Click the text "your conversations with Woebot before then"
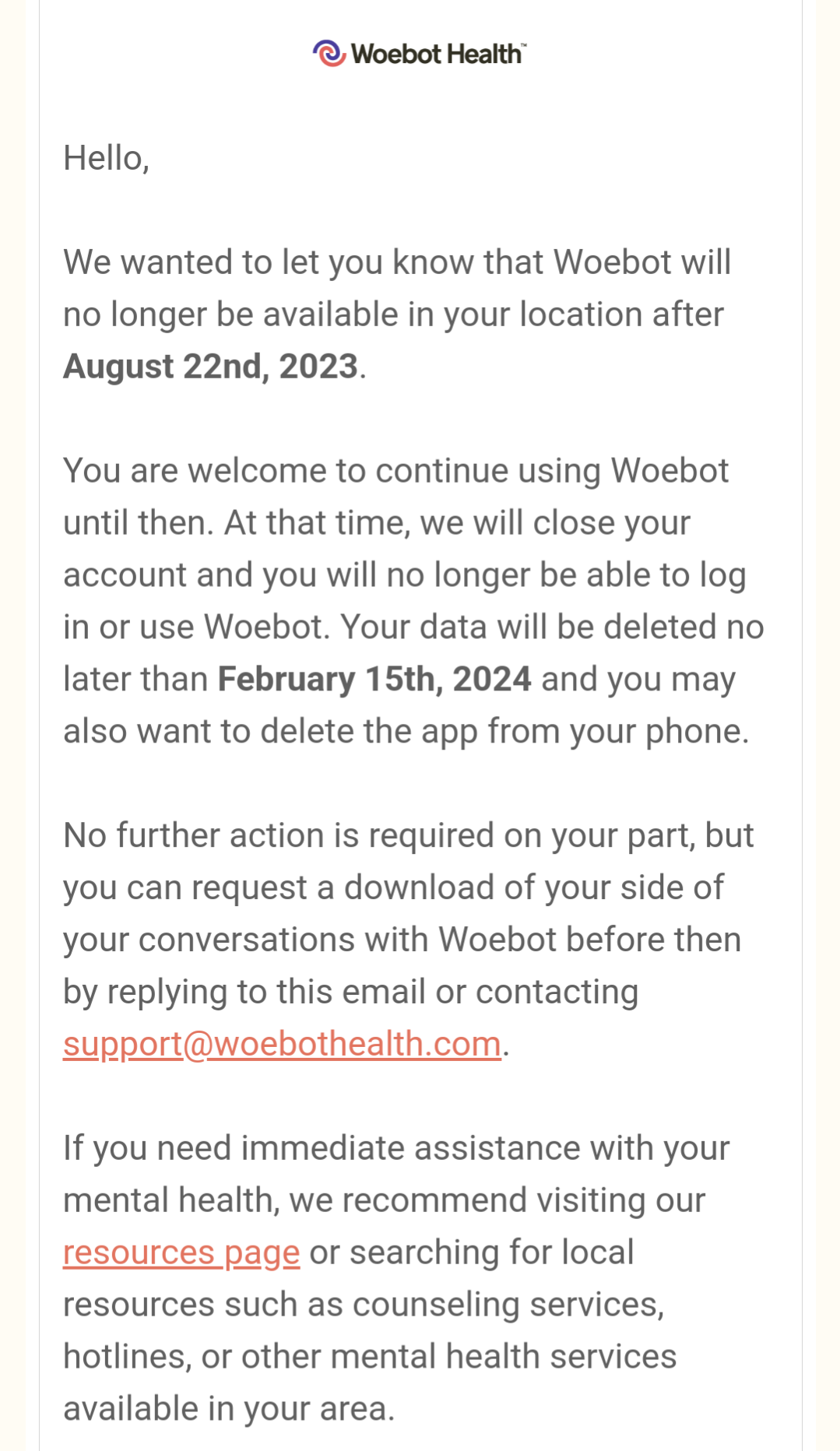This screenshot has height=1451, width=840. pyautogui.click(x=402, y=940)
